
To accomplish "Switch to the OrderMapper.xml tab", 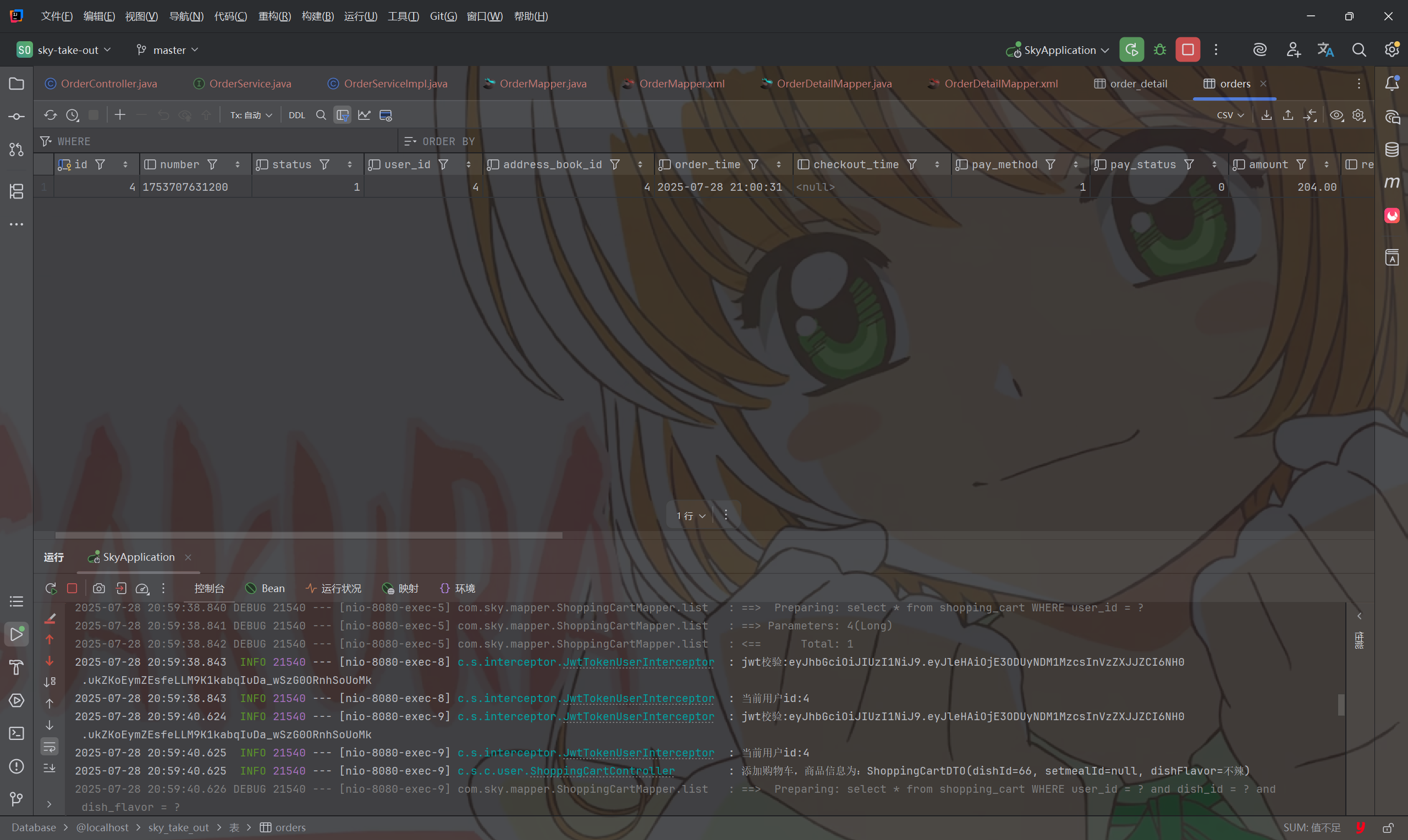I will click(x=681, y=84).
